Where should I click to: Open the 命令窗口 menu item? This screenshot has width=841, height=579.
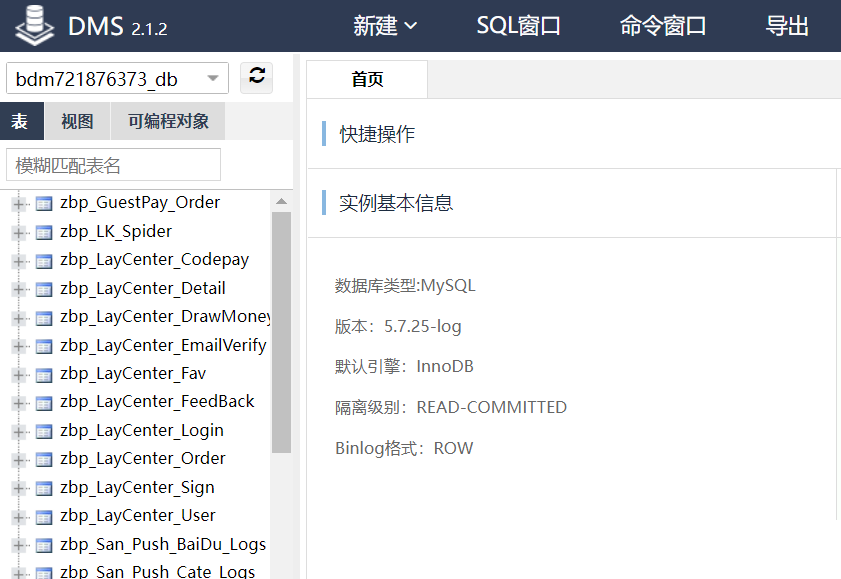pyautogui.click(x=662, y=25)
